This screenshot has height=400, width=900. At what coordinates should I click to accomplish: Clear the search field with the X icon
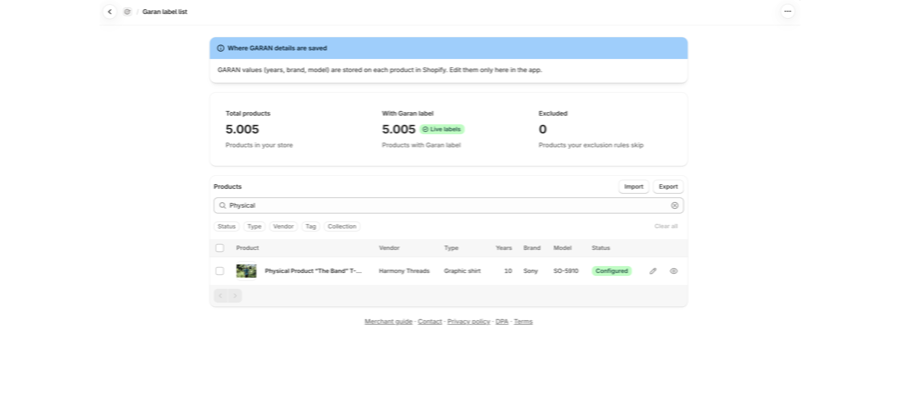tap(674, 205)
